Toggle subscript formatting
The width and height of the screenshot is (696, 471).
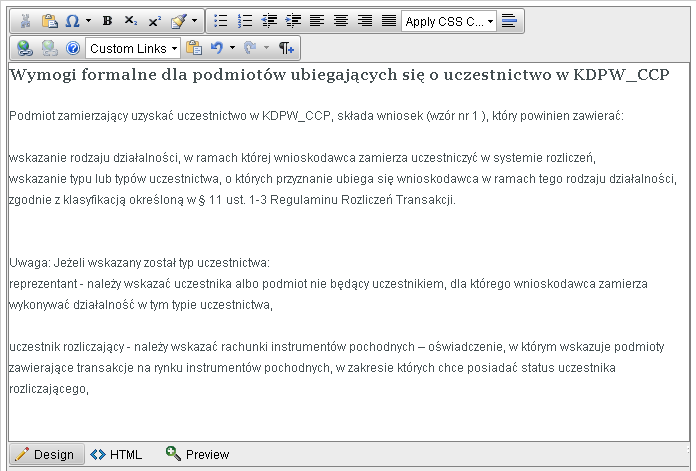(130, 21)
